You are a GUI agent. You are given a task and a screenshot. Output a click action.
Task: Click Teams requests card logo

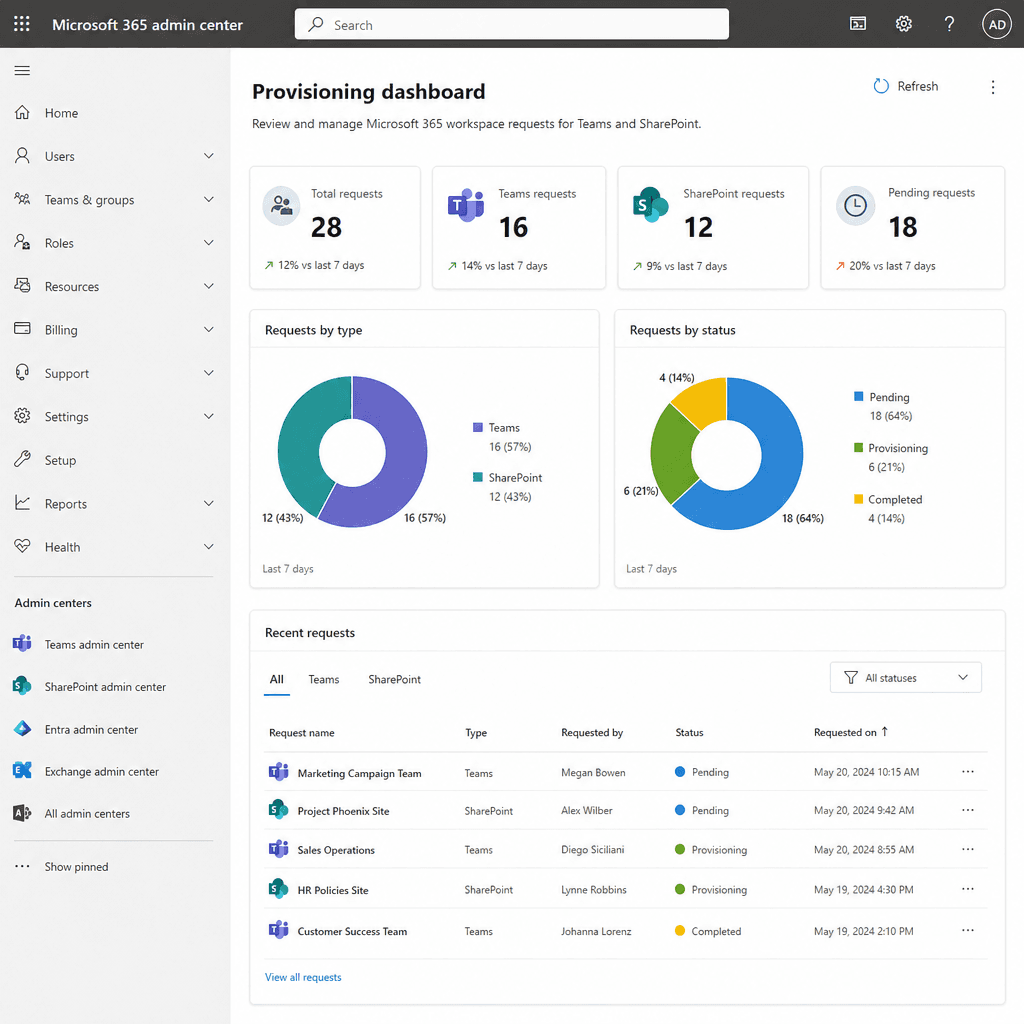466,205
